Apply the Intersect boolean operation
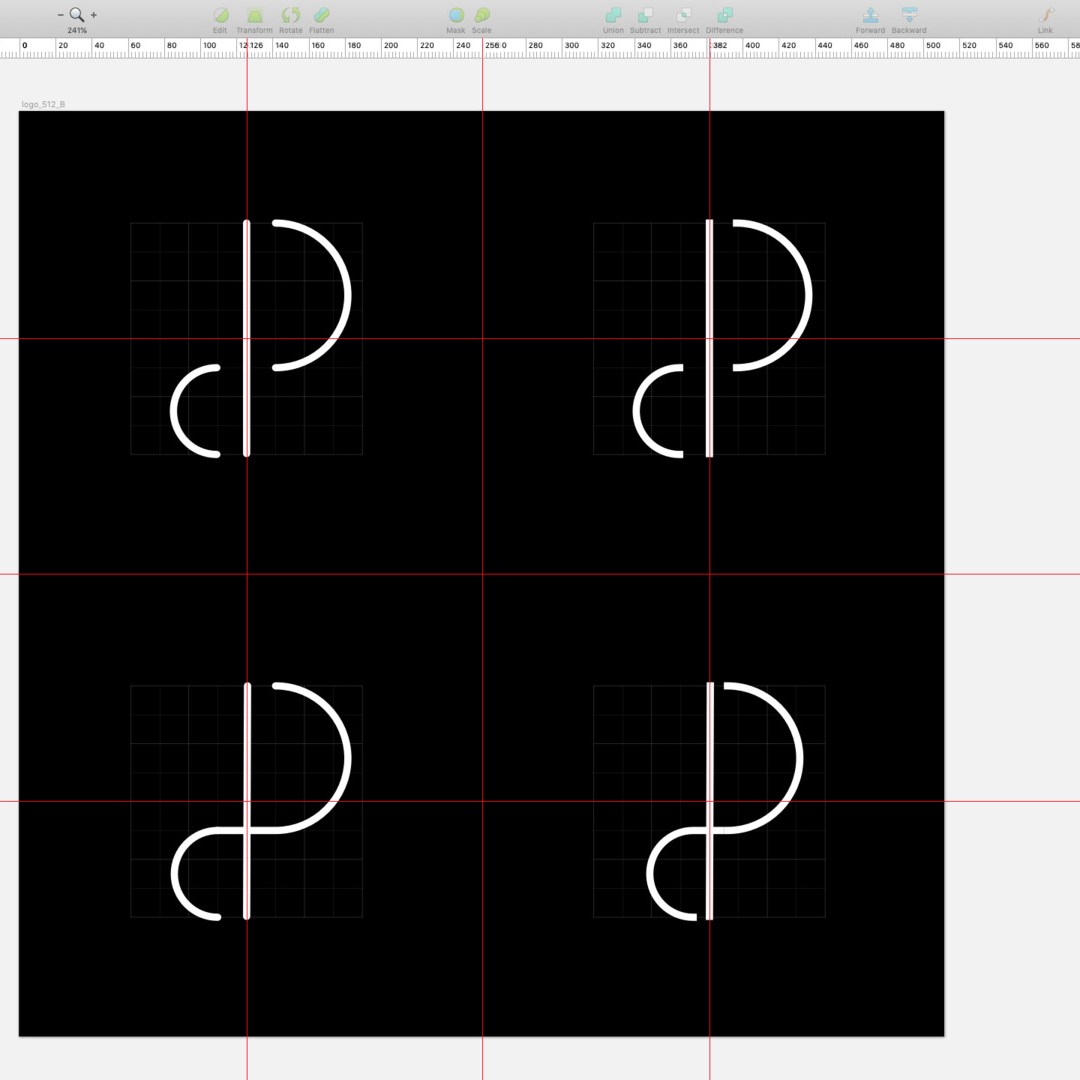This screenshot has height=1080, width=1080. 683,15
